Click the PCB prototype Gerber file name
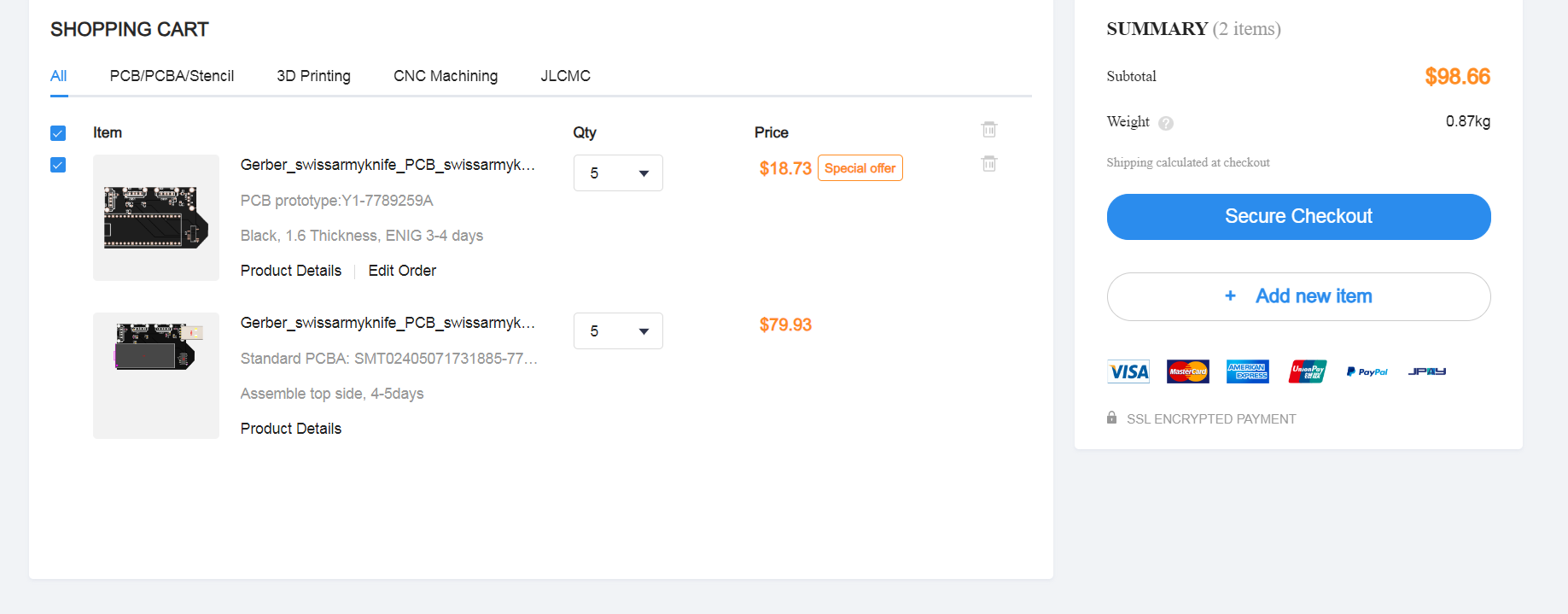 388,165
